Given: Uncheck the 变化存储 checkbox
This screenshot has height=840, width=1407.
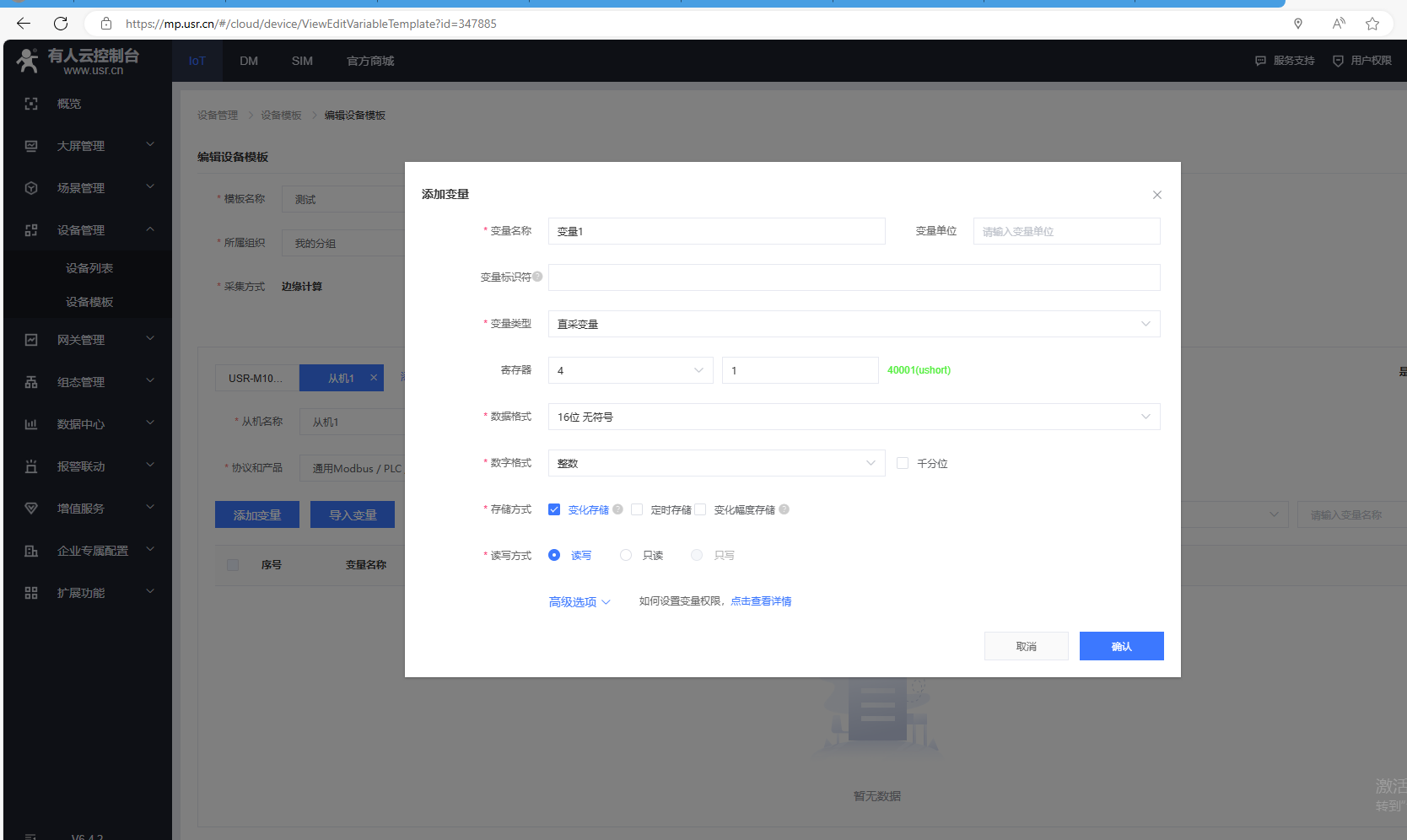Looking at the screenshot, I should tap(554, 509).
